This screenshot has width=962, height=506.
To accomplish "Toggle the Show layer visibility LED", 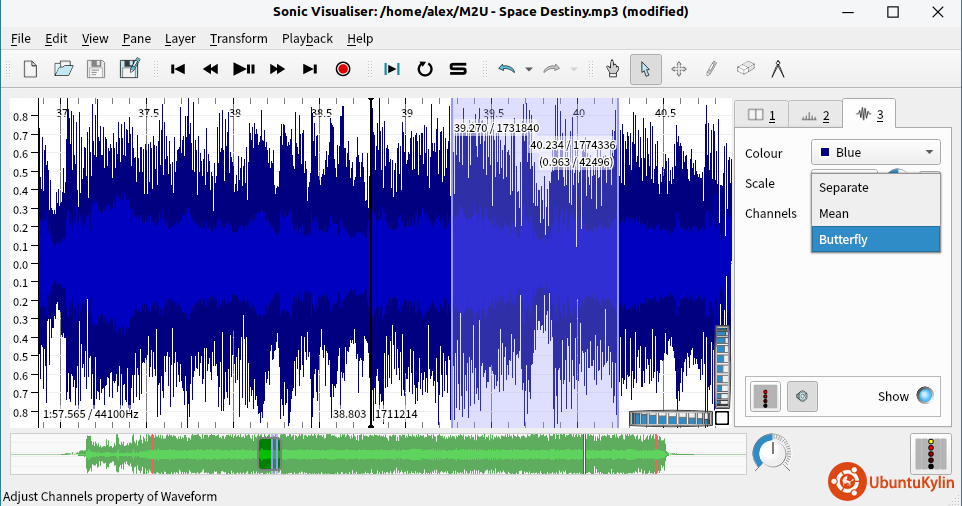I will point(925,396).
